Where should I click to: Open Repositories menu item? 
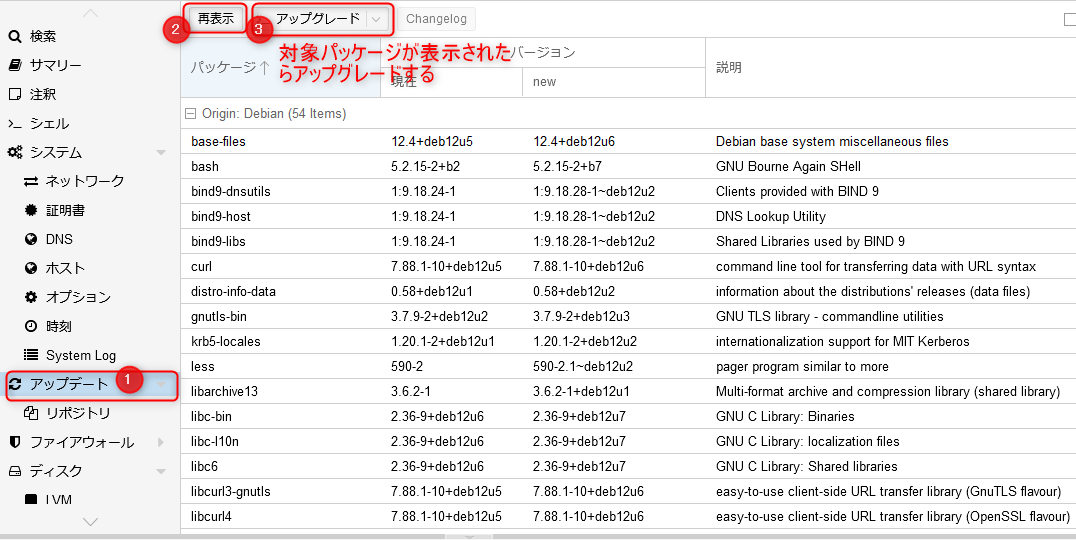pyautogui.click(x=78, y=414)
